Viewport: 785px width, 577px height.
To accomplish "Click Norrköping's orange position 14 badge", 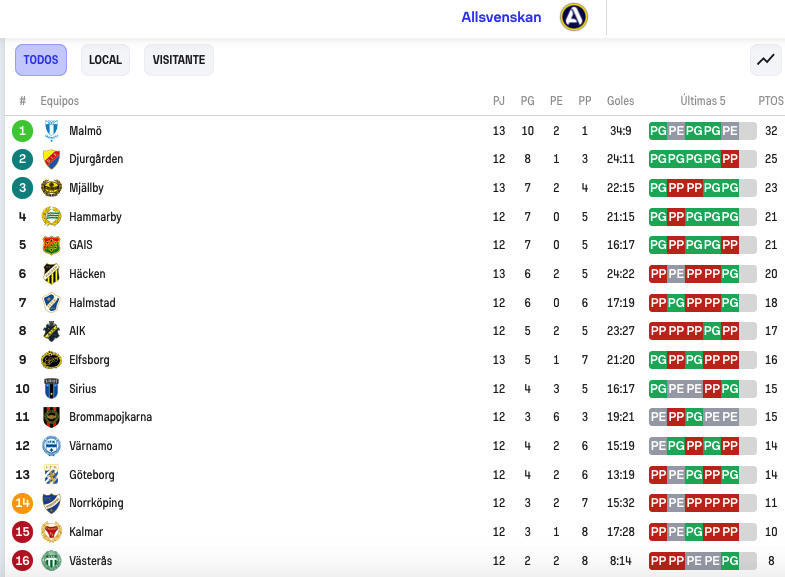I will pos(23,503).
